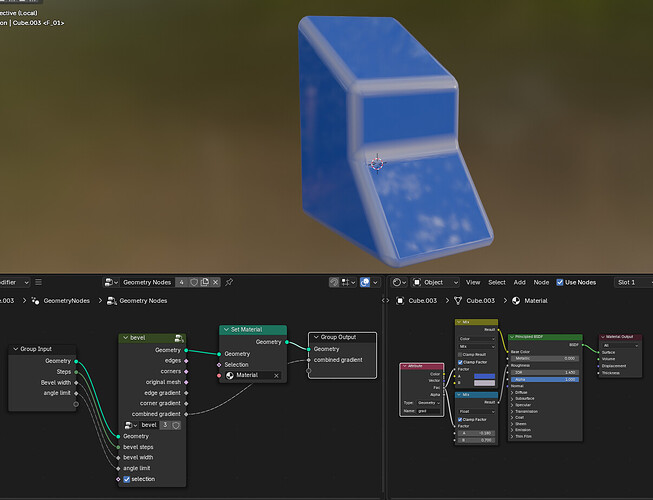Toggle Clamp Factor in blue Mix float node
This screenshot has width=653, height=500.
[460, 420]
